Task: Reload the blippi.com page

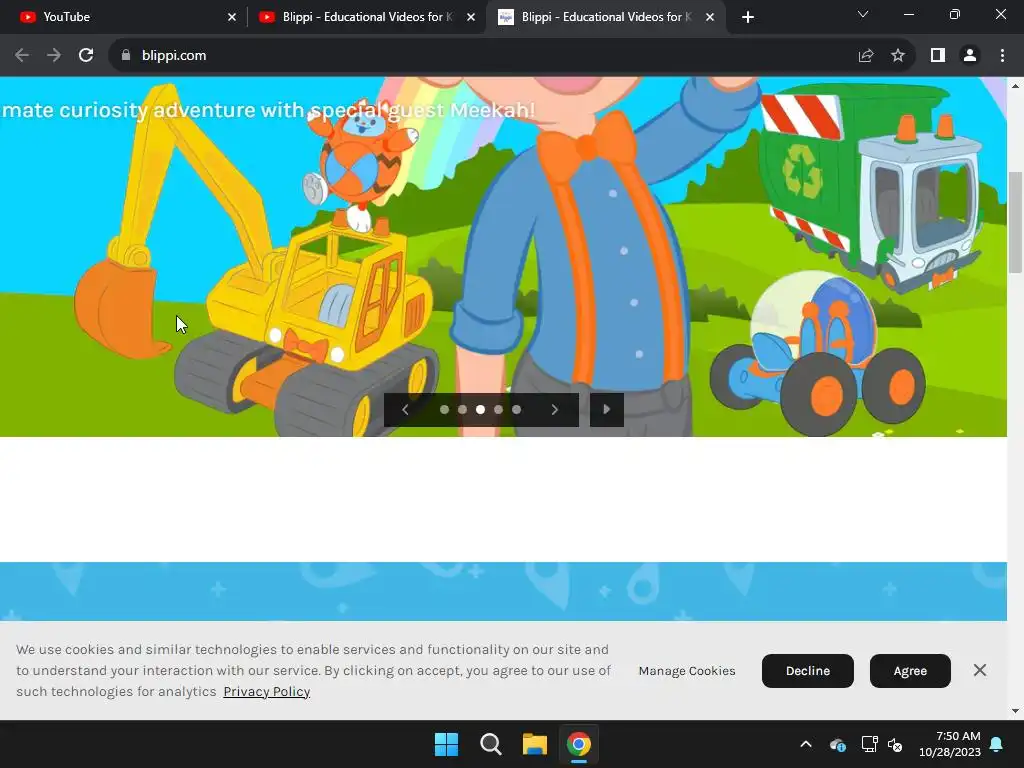Action: (86, 56)
